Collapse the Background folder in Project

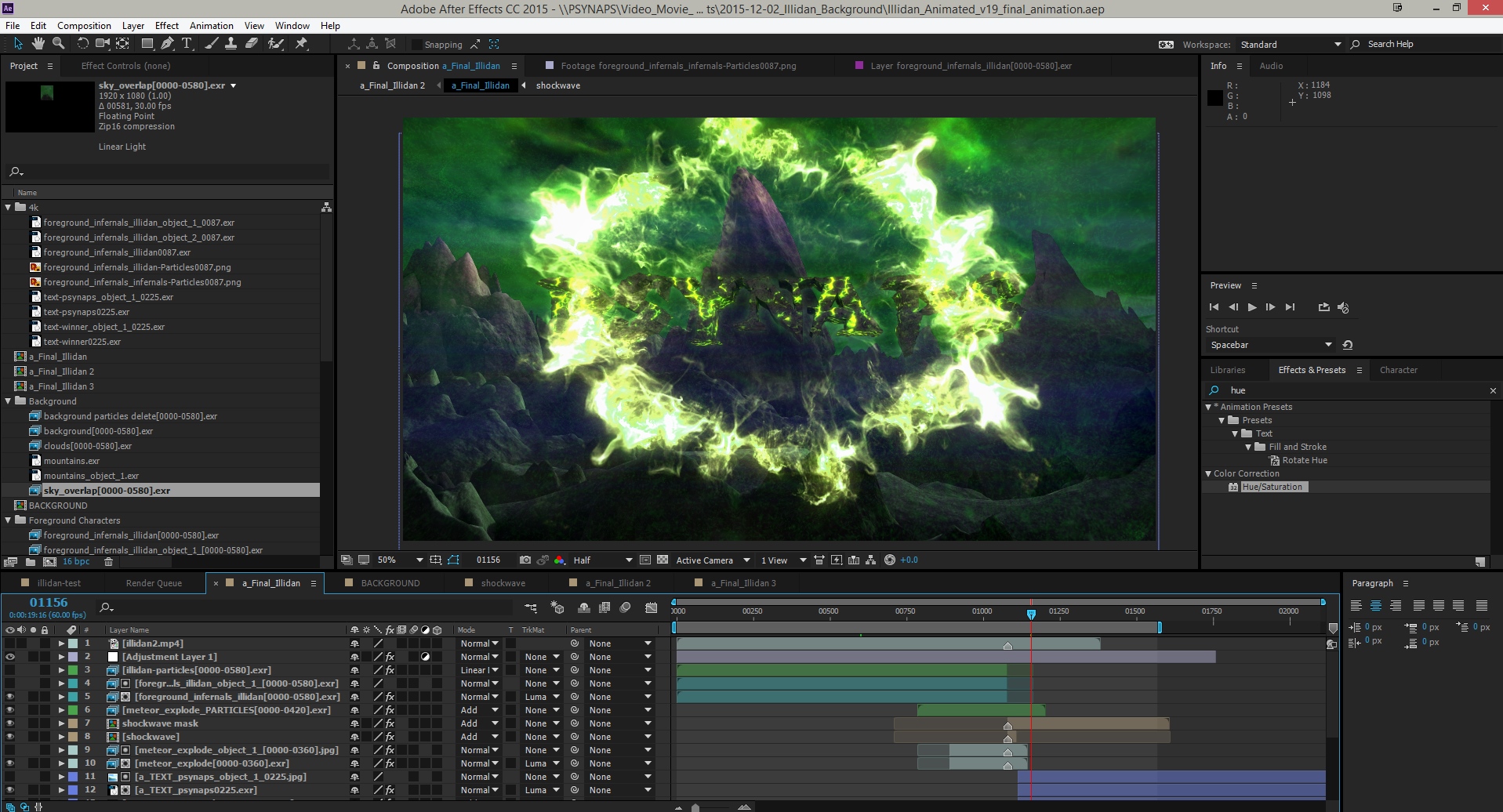(x=9, y=401)
